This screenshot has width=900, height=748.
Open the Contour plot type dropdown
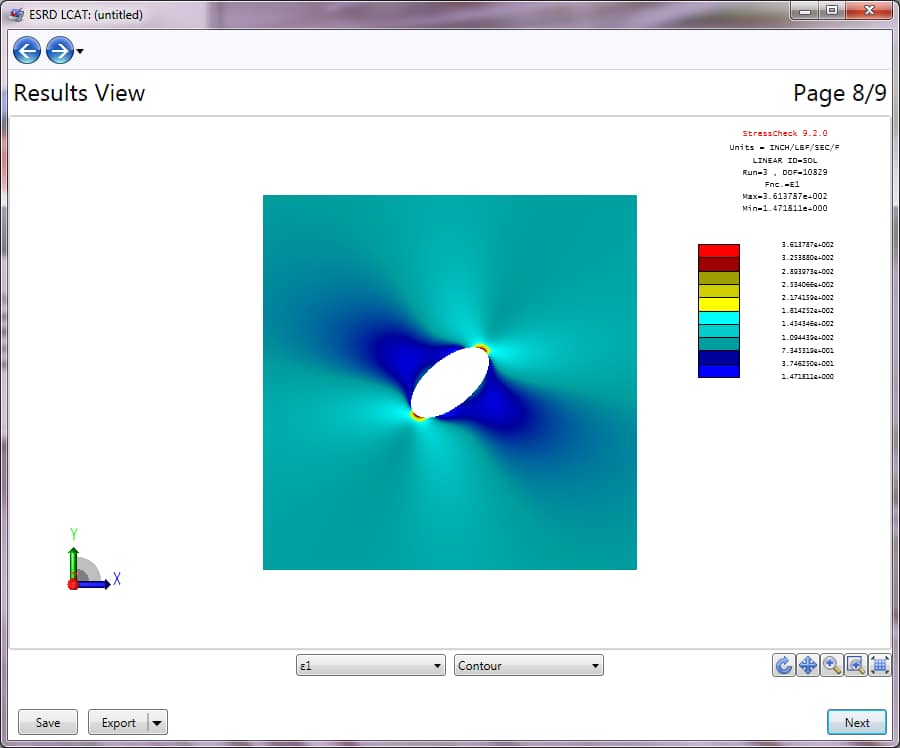click(x=529, y=665)
